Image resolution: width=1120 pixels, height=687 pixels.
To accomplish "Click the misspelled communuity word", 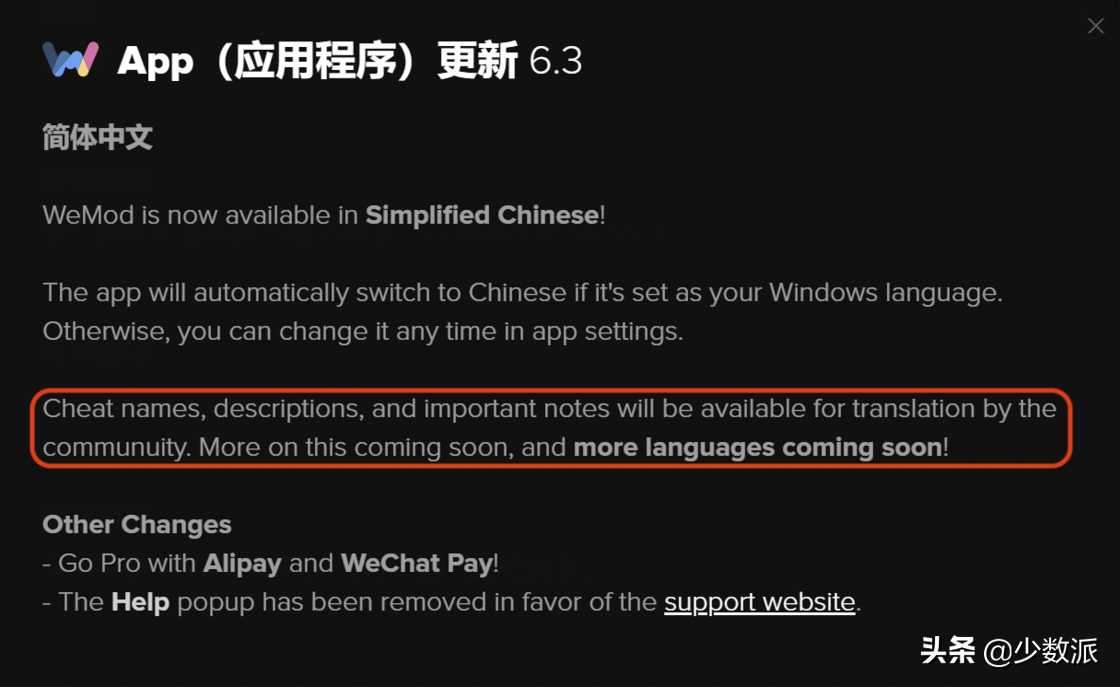I will click(116, 448).
